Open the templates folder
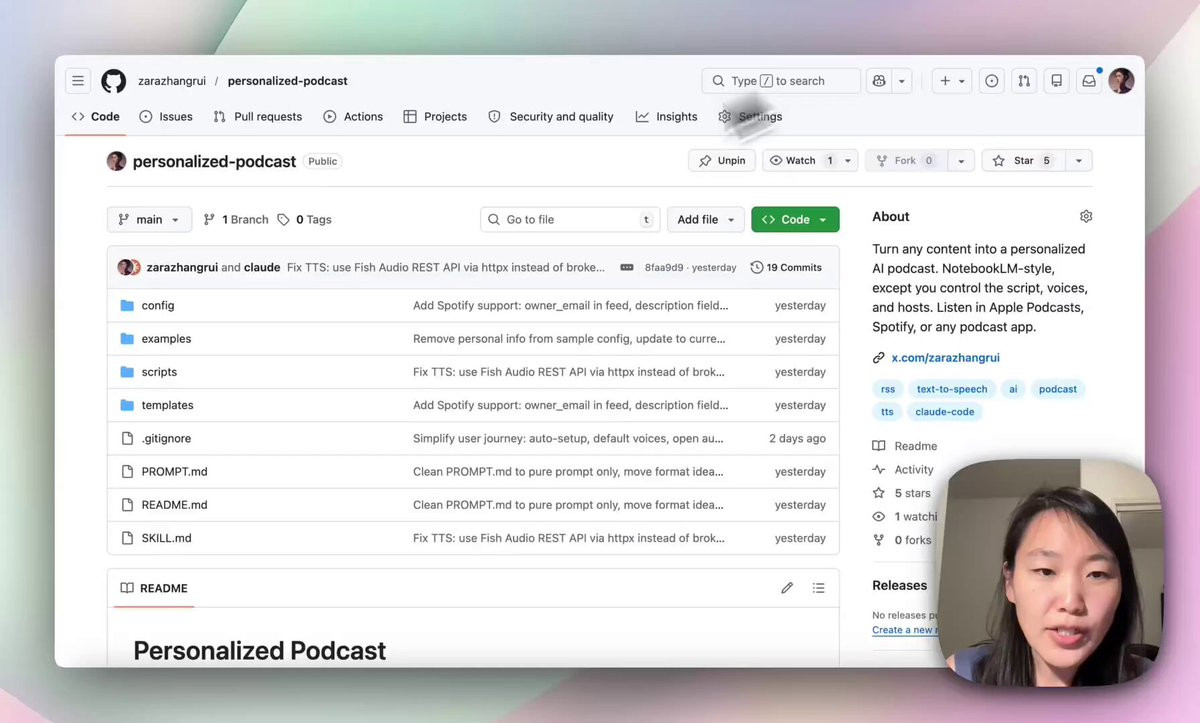The image size is (1200, 723). click(168, 405)
